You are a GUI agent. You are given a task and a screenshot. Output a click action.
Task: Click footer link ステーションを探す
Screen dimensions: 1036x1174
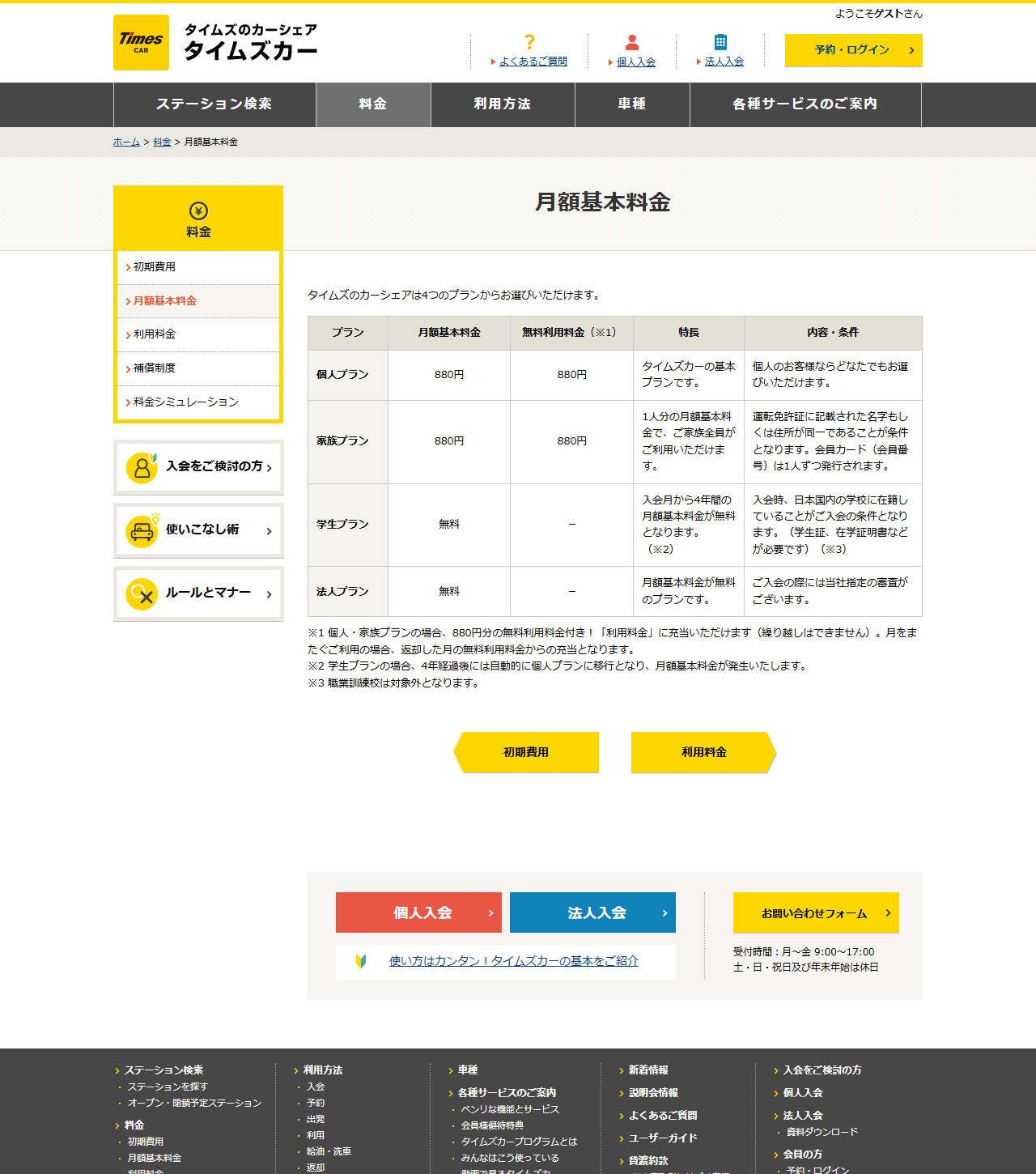point(168,1087)
